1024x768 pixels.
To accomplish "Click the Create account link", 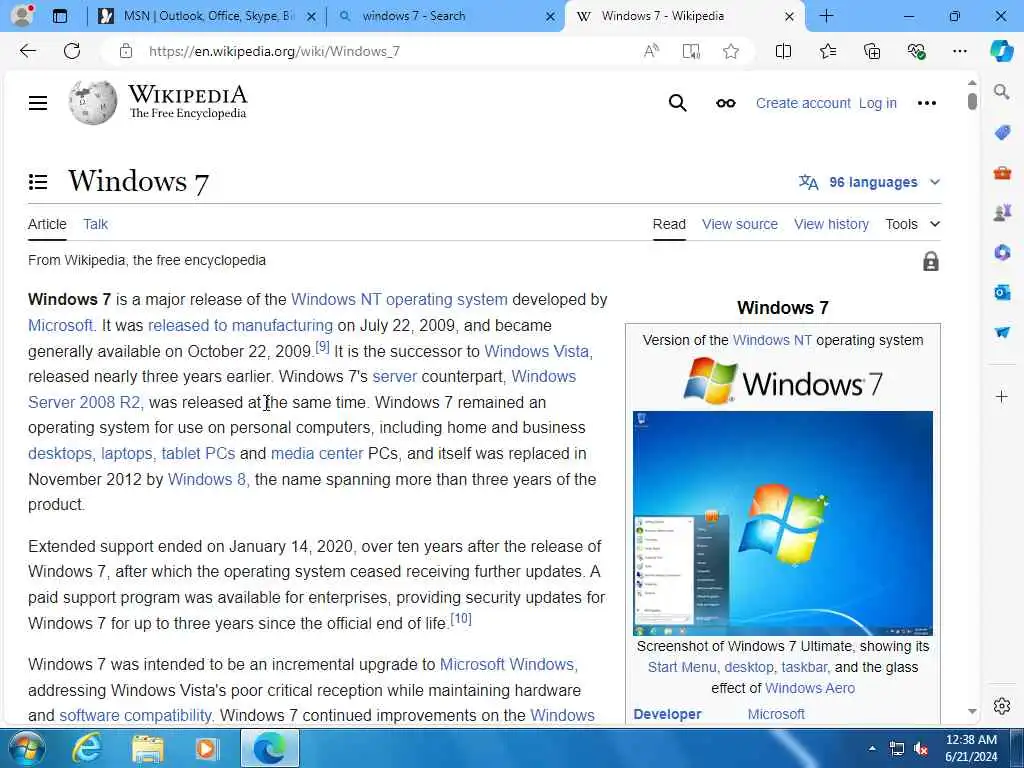I will coord(803,103).
